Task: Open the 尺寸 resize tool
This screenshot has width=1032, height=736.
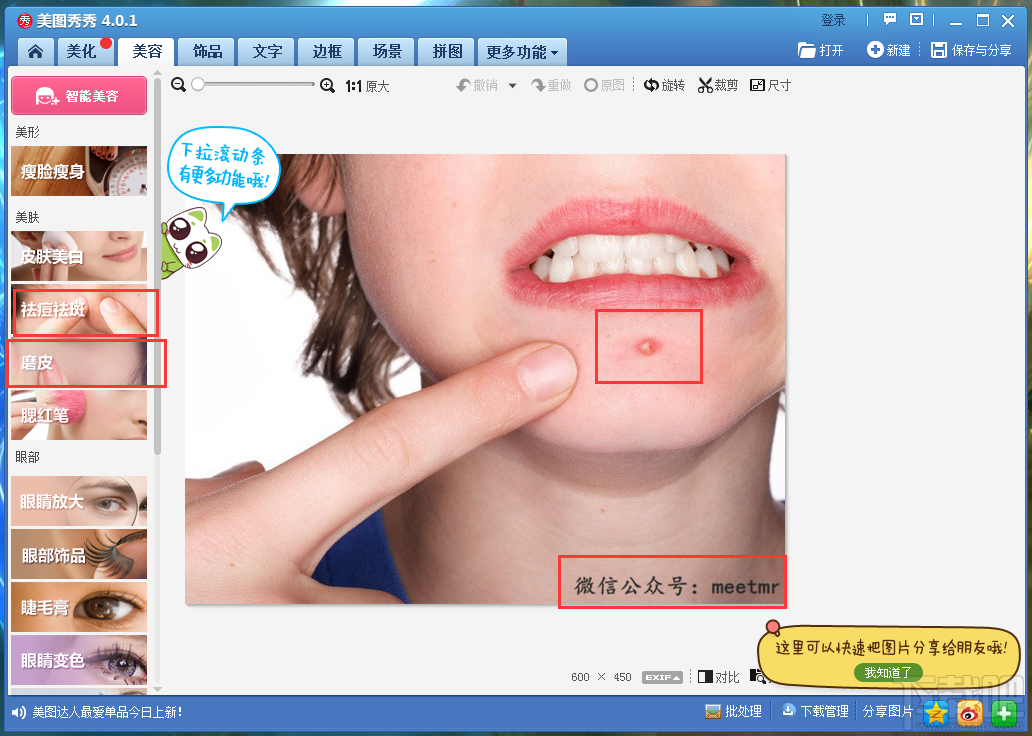Action: click(x=770, y=85)
